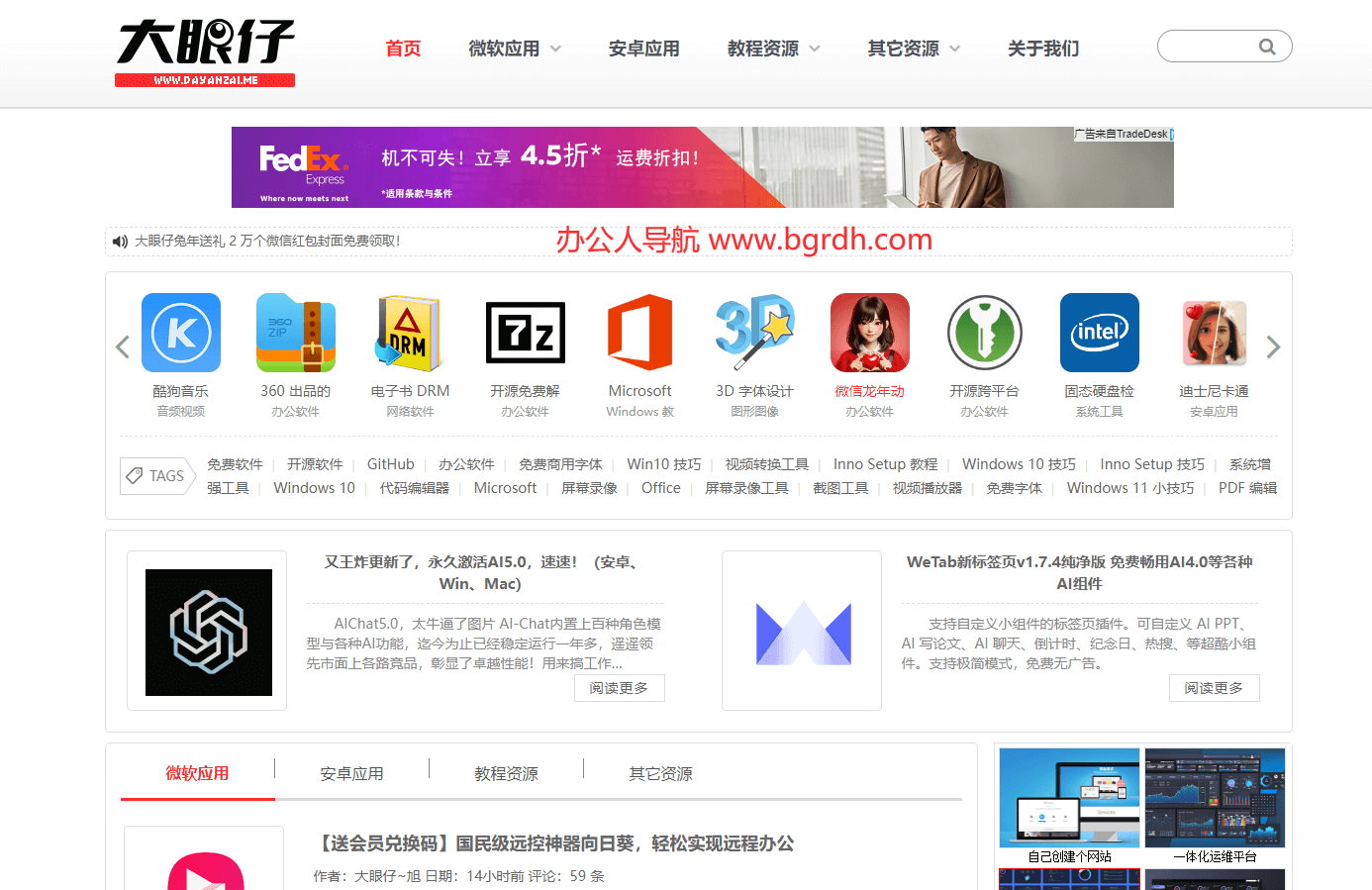
Task: Select the 微软应用 content tab
Action: click(x=197, y=773)
